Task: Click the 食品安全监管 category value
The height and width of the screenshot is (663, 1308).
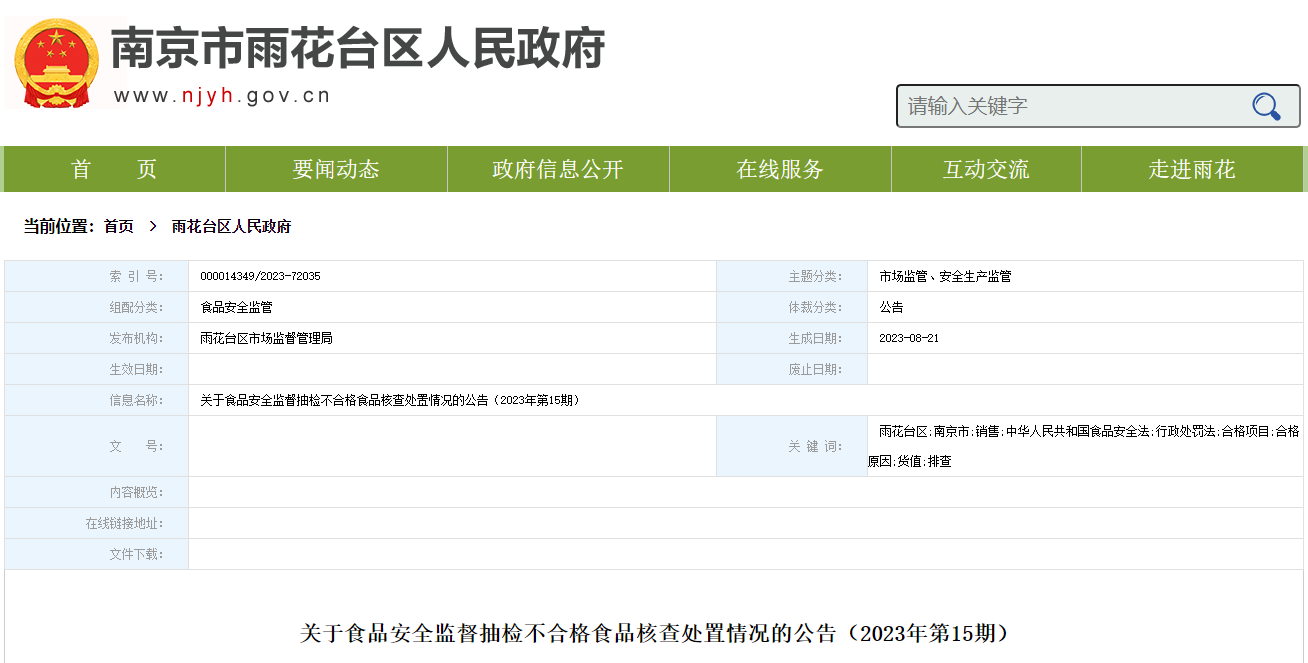Action: point(236,307)
